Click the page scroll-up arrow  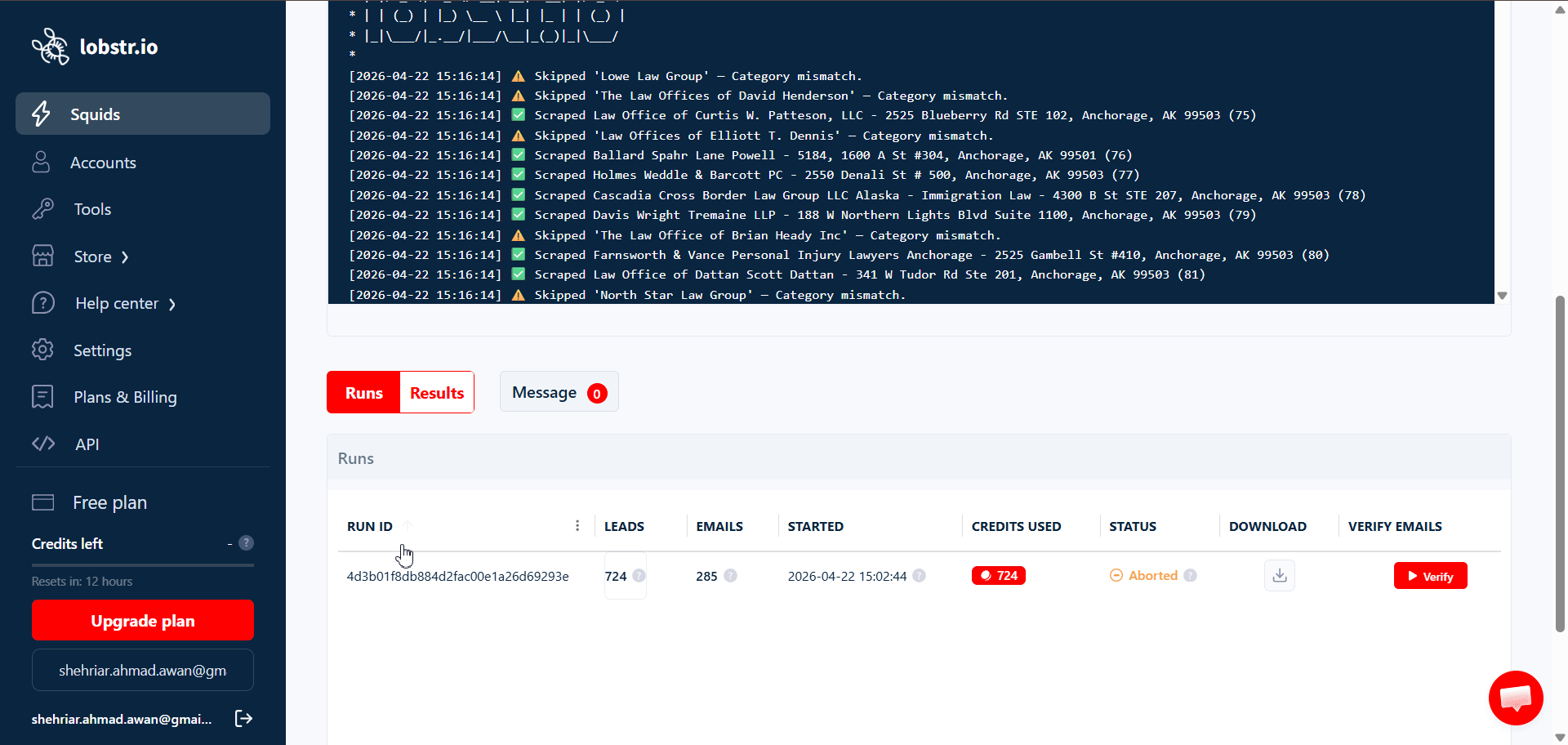[x=1560, y=9]
